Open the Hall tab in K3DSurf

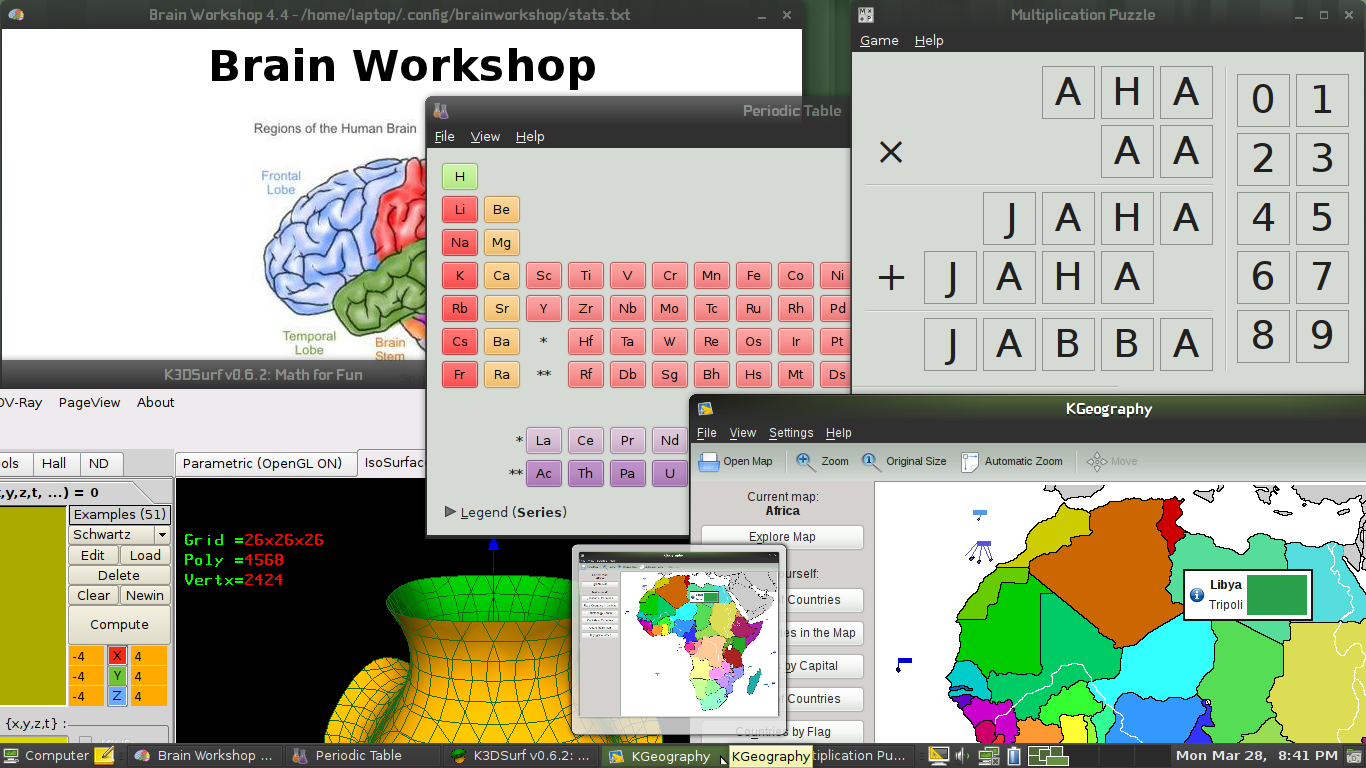pos(54,463)
